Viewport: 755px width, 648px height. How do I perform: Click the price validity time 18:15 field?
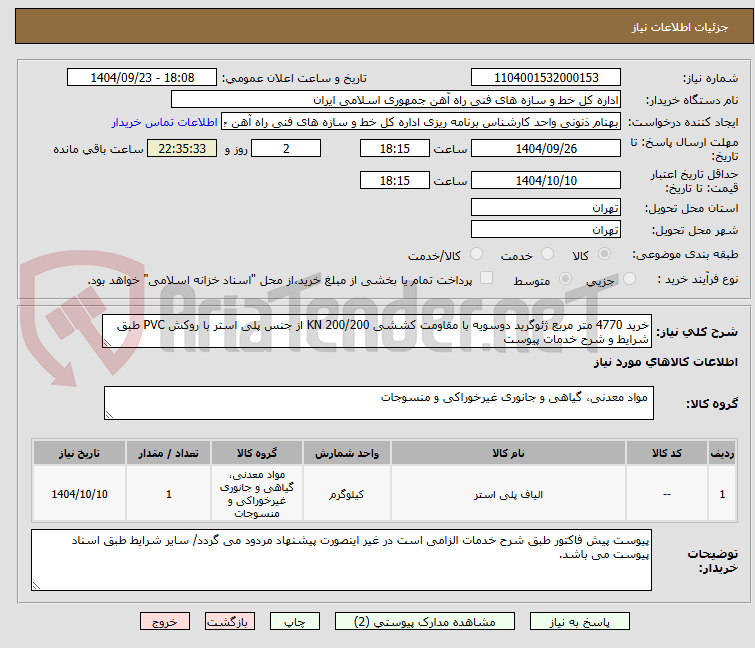pyautogui.click(x=395, y=180)
